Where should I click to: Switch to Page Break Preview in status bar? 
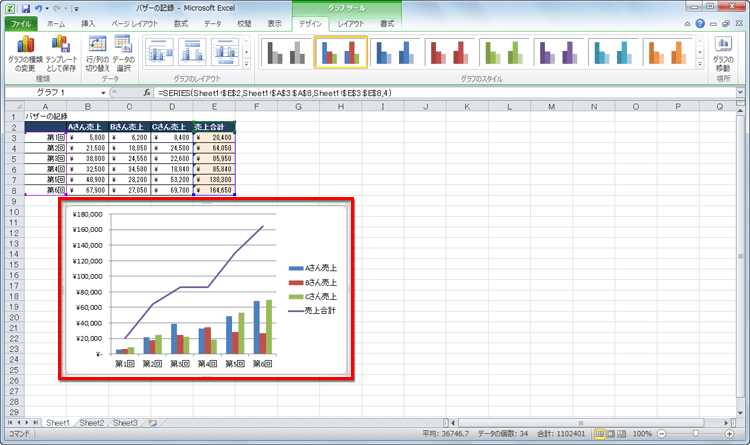coord(625,434)
